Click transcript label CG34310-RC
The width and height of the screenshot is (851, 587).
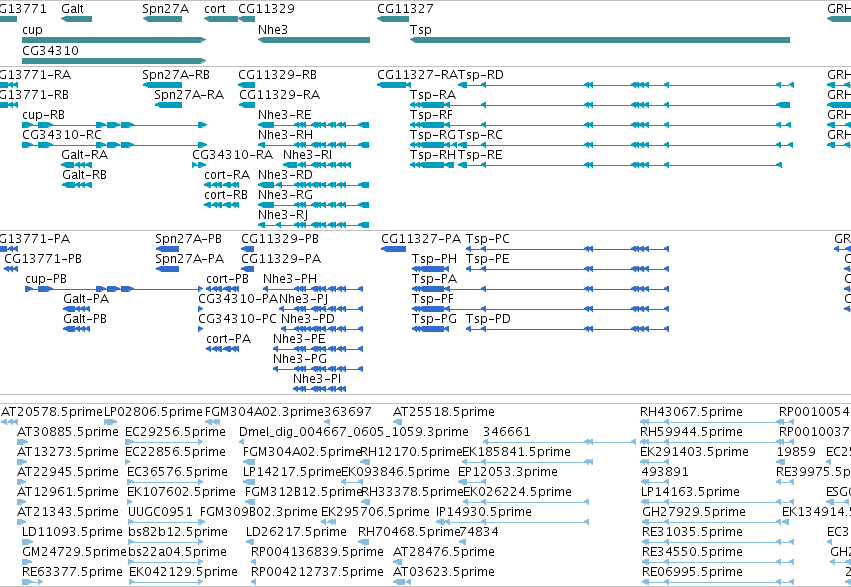click(x=62, y=135)
